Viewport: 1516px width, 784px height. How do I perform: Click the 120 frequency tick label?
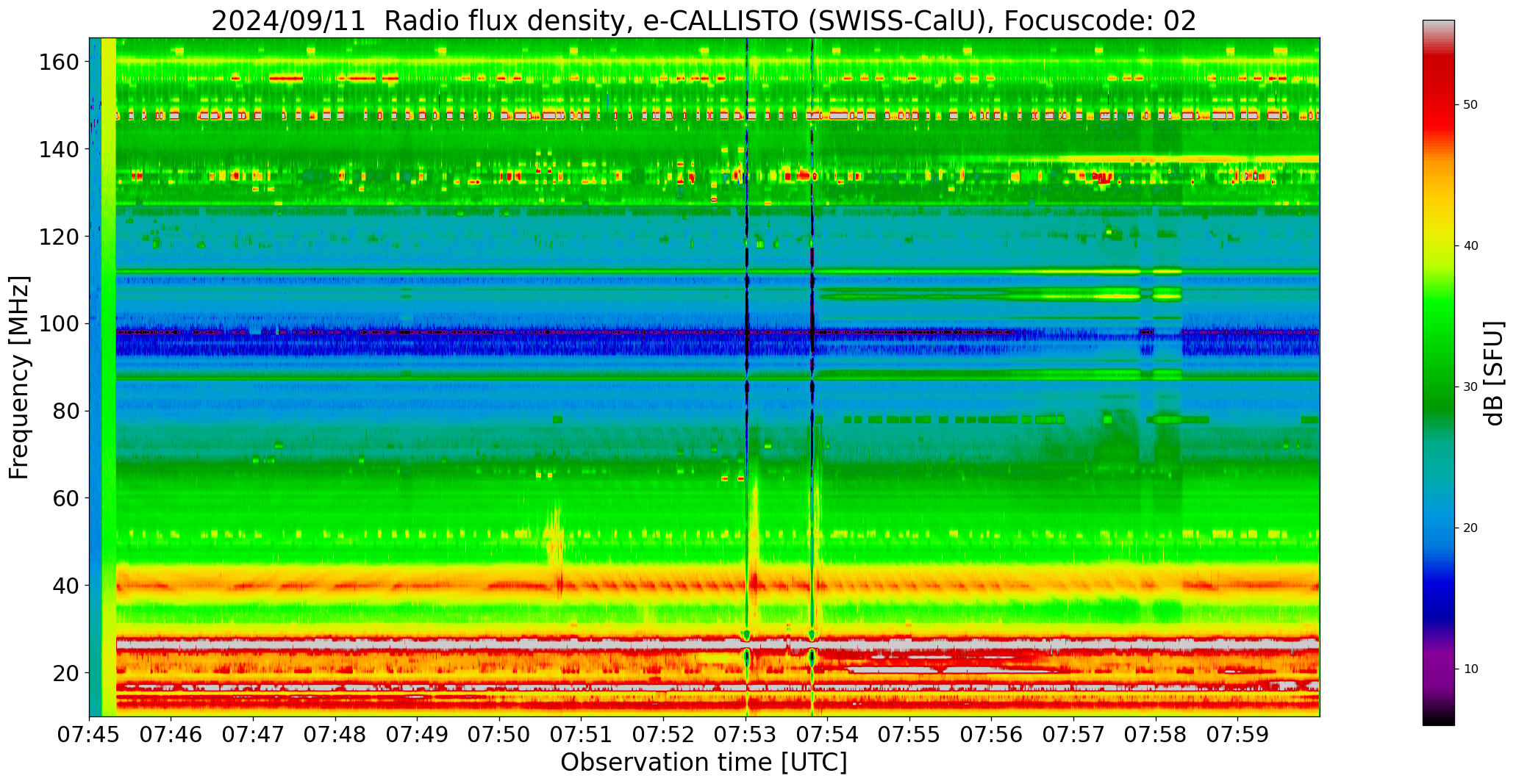tap(58, 237)
